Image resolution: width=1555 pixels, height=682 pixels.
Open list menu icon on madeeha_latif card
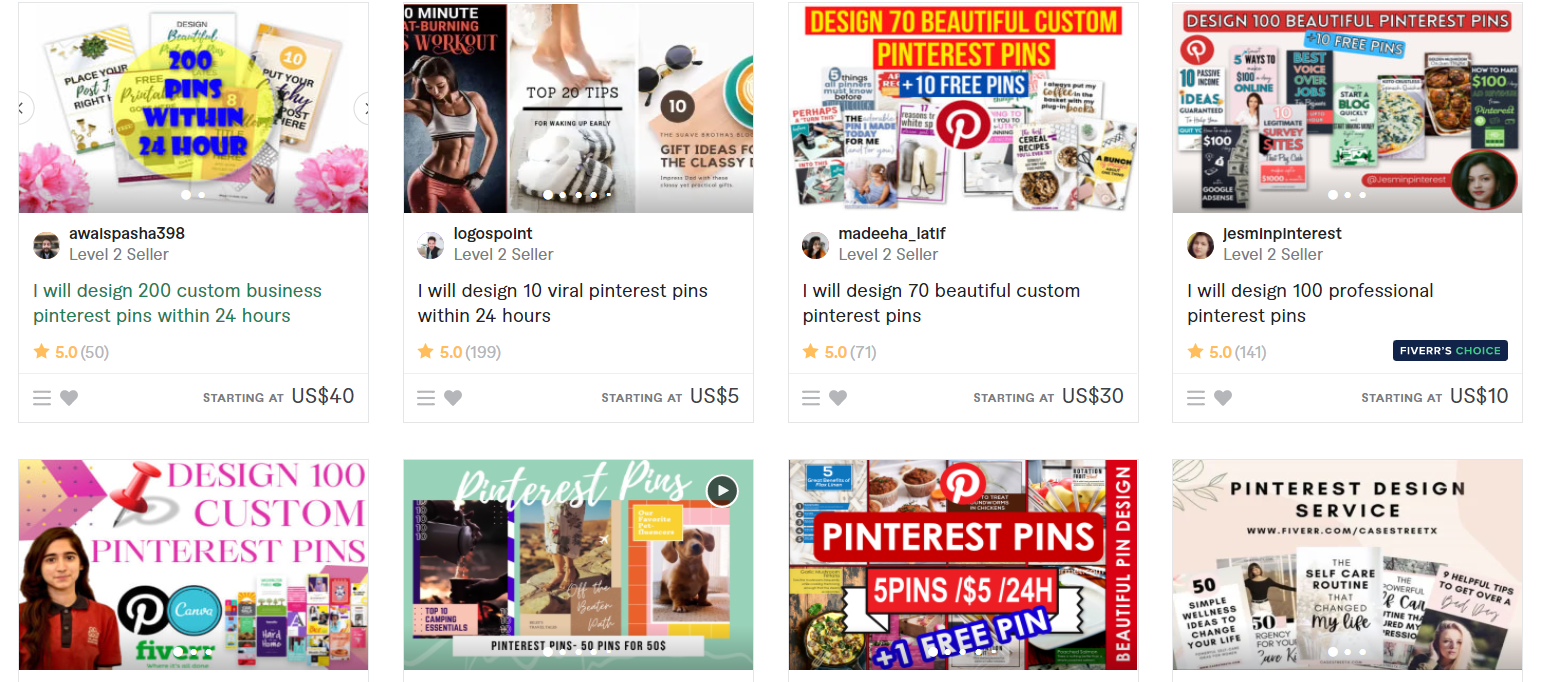pyautogui.click(x=811, y=398)
